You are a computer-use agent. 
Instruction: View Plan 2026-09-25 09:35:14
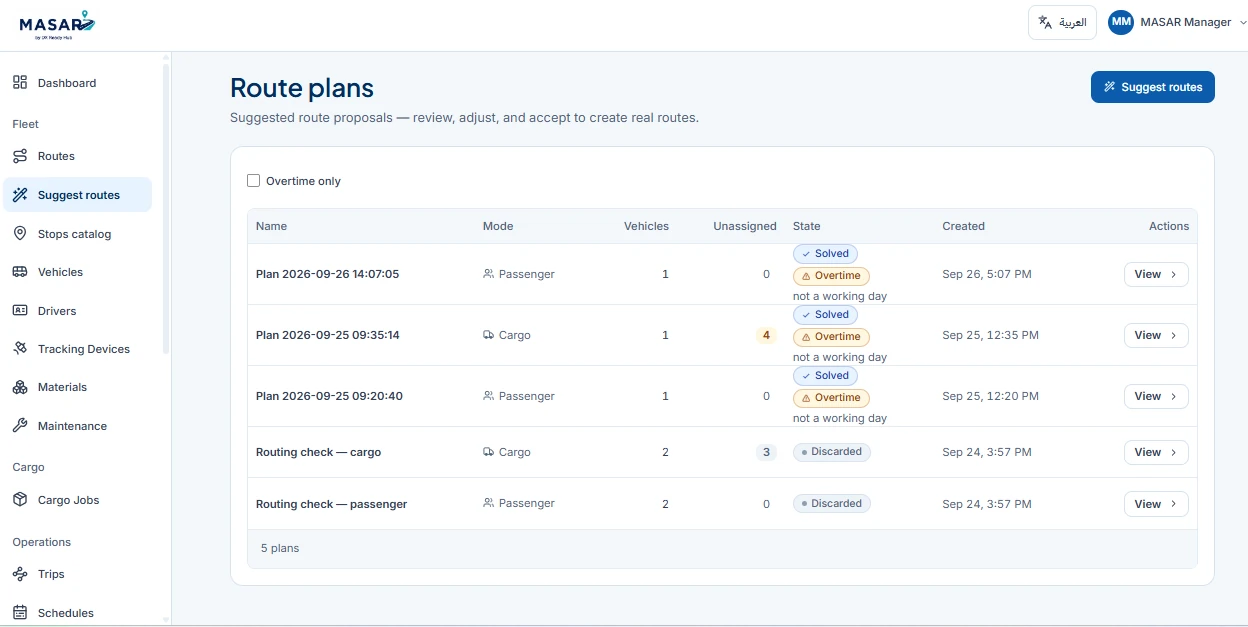tap(1156, 335)
